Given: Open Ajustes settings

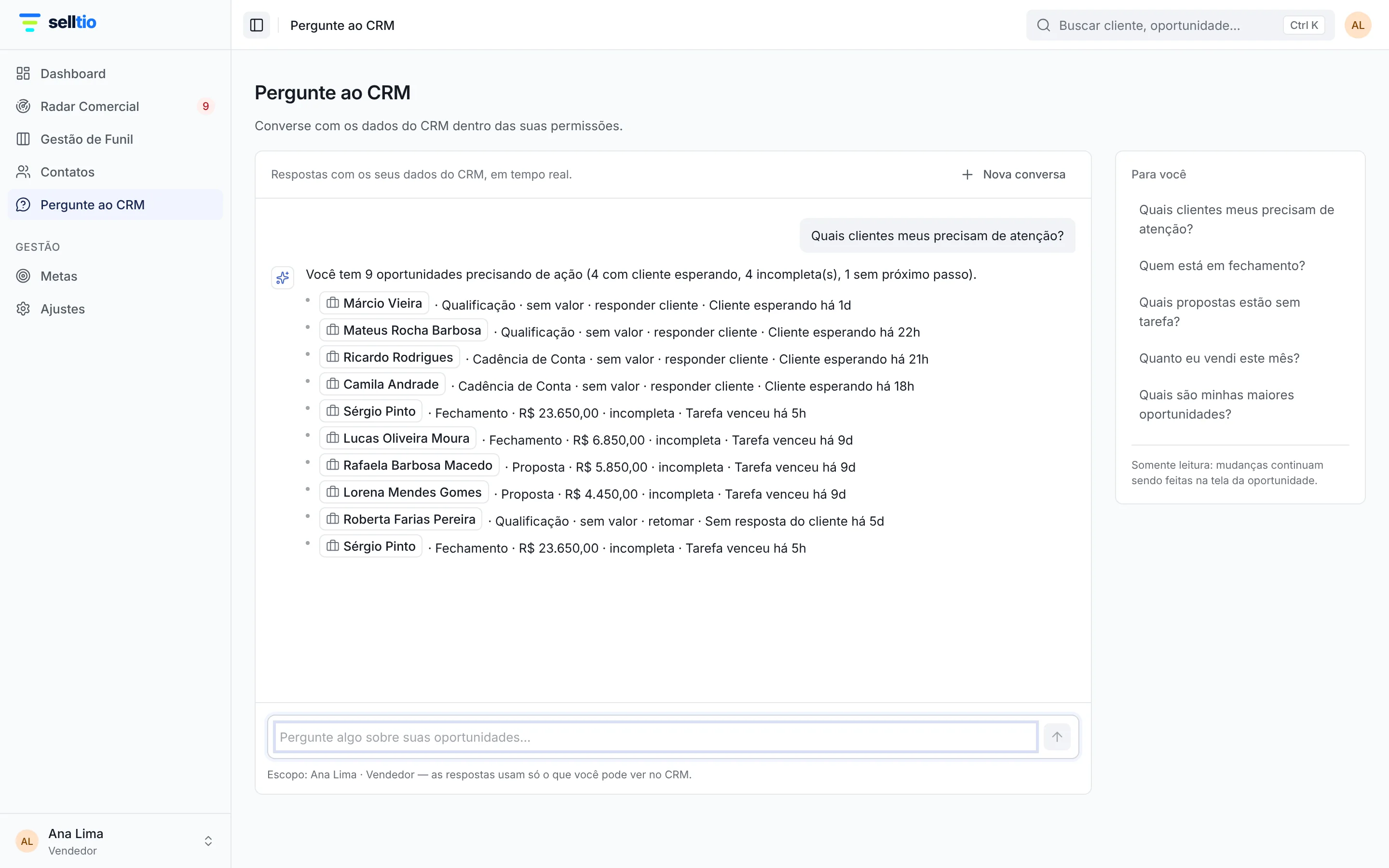Looking at the screenshot, I should coord(115,309).
